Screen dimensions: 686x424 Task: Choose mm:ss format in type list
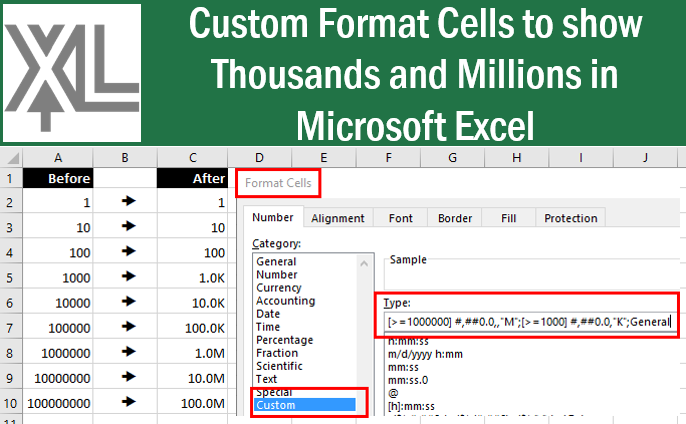403,367
